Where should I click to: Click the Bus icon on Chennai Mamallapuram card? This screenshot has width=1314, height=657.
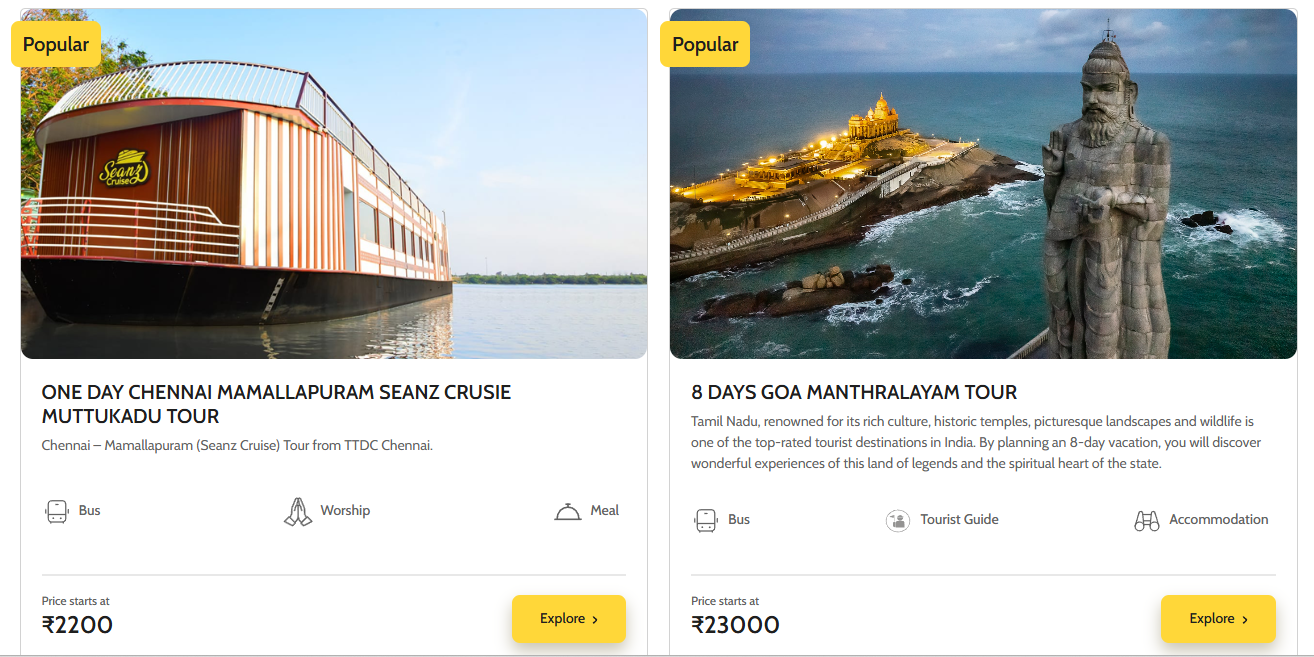click(57, 512)
